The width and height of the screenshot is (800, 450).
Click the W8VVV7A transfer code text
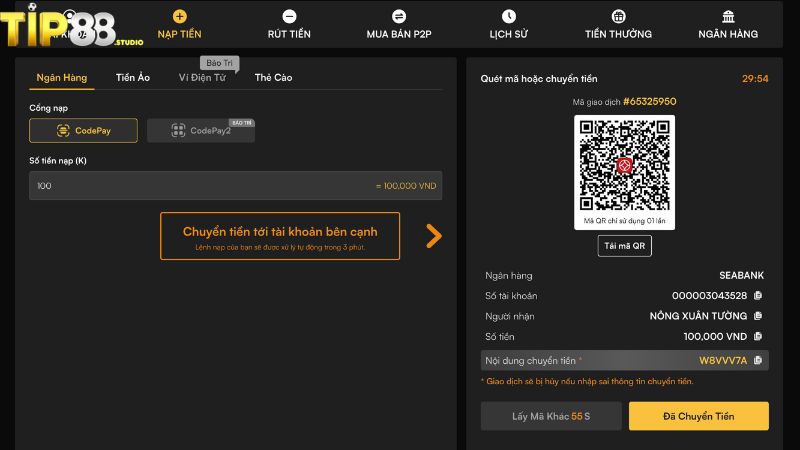click(722, 361)
